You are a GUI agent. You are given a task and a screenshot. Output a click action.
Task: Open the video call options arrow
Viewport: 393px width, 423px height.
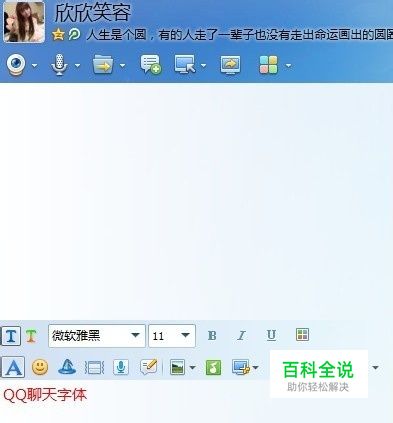(35, 66)
